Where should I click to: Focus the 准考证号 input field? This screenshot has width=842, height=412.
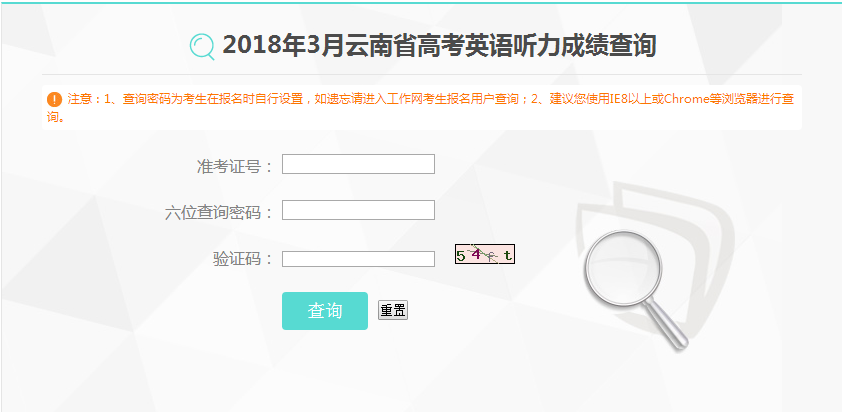pyautogui.click(x=358, y=164)
